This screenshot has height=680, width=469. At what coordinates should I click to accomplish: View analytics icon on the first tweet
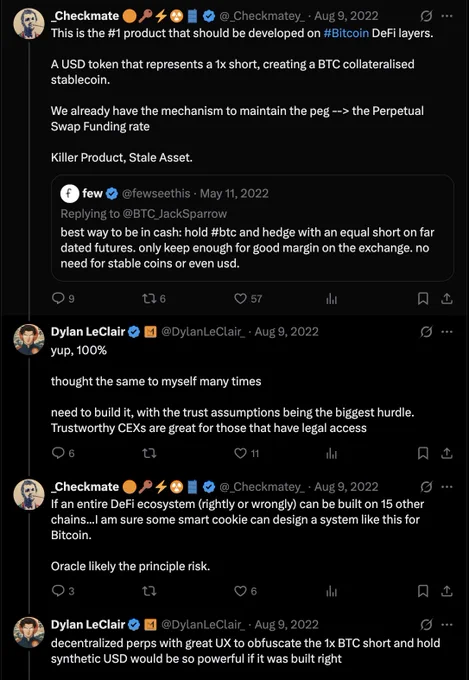[x=331, y=298]
